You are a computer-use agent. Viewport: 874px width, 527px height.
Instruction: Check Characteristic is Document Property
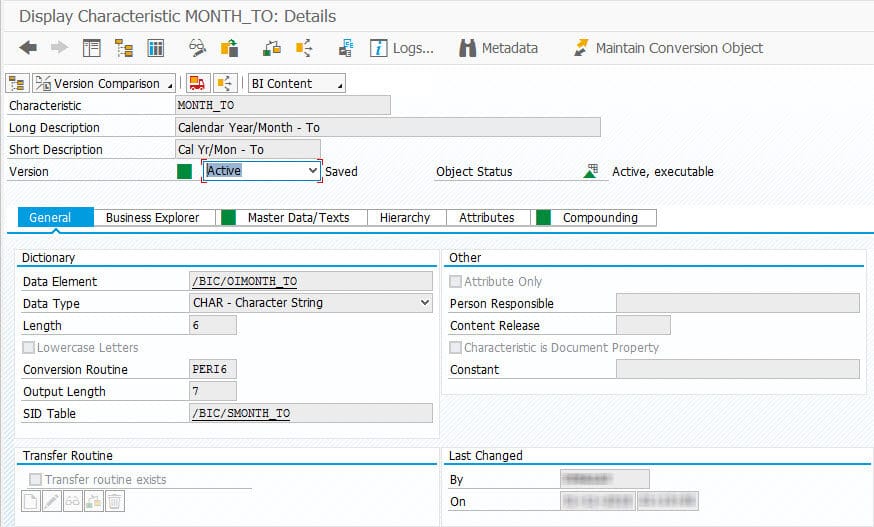coord(456,348)
